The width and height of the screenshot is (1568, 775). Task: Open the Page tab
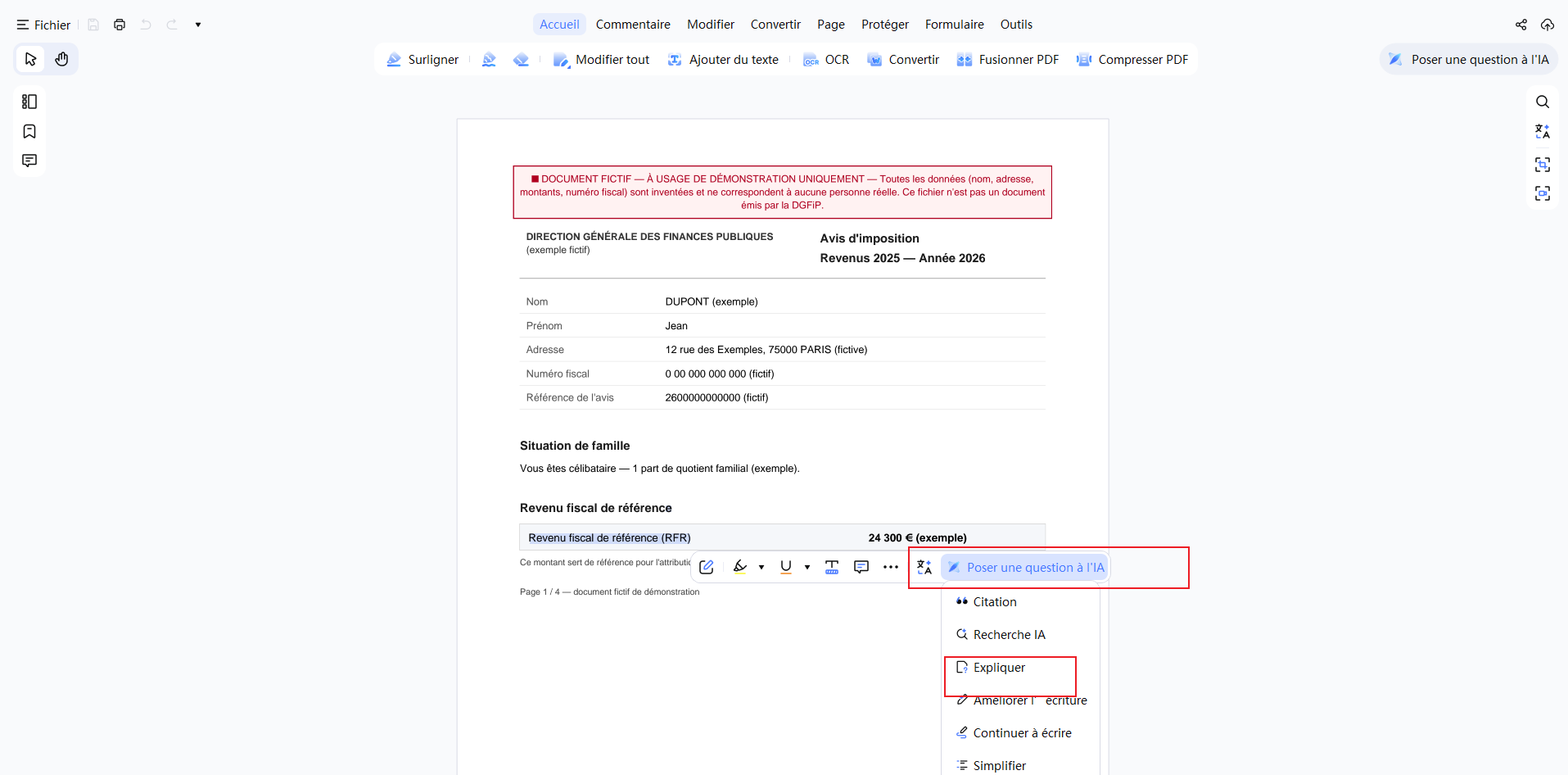click(x=831, y=25)
